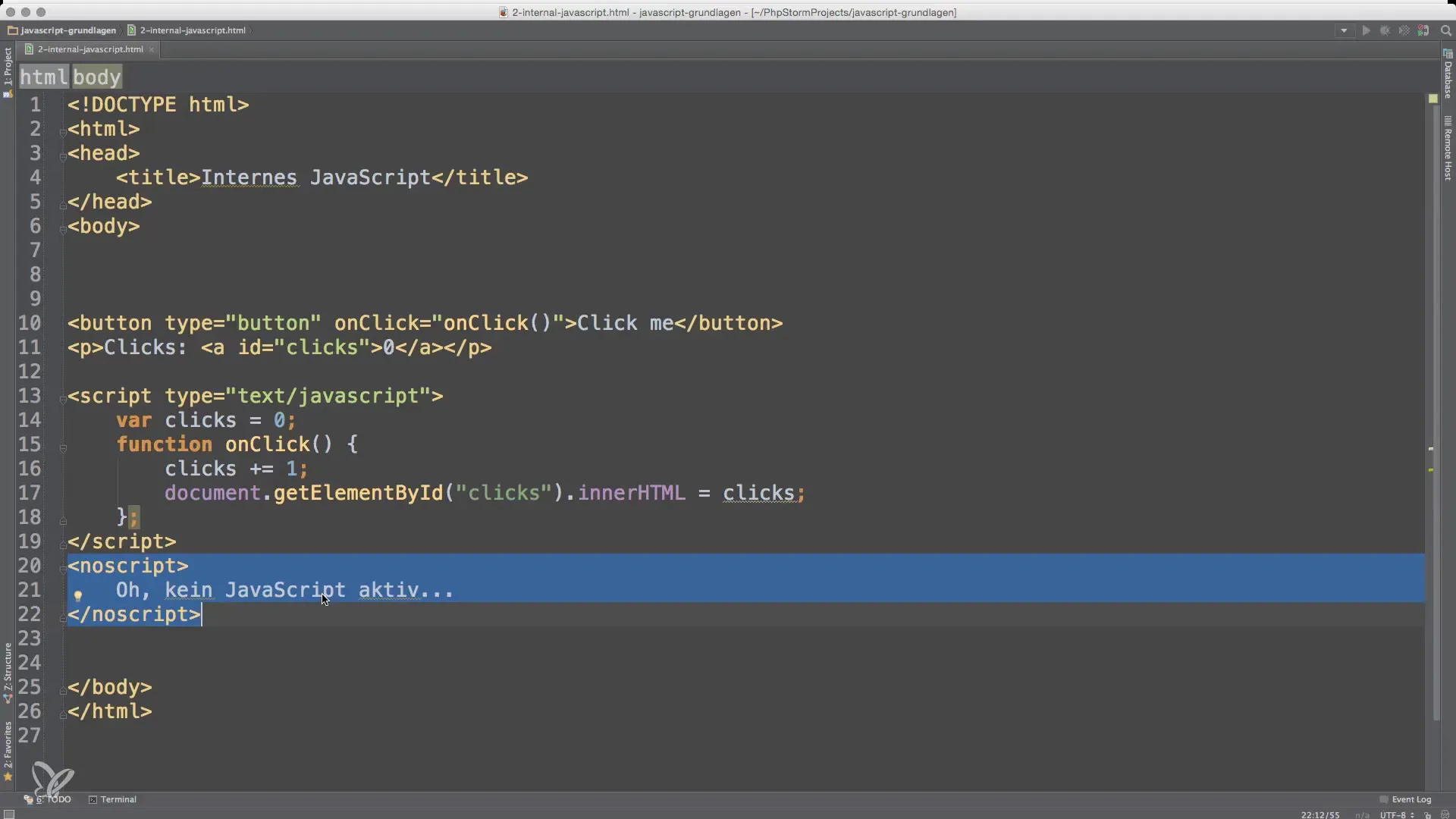
Task: Collapse the script block at line 13
Action: click(63, 399)
